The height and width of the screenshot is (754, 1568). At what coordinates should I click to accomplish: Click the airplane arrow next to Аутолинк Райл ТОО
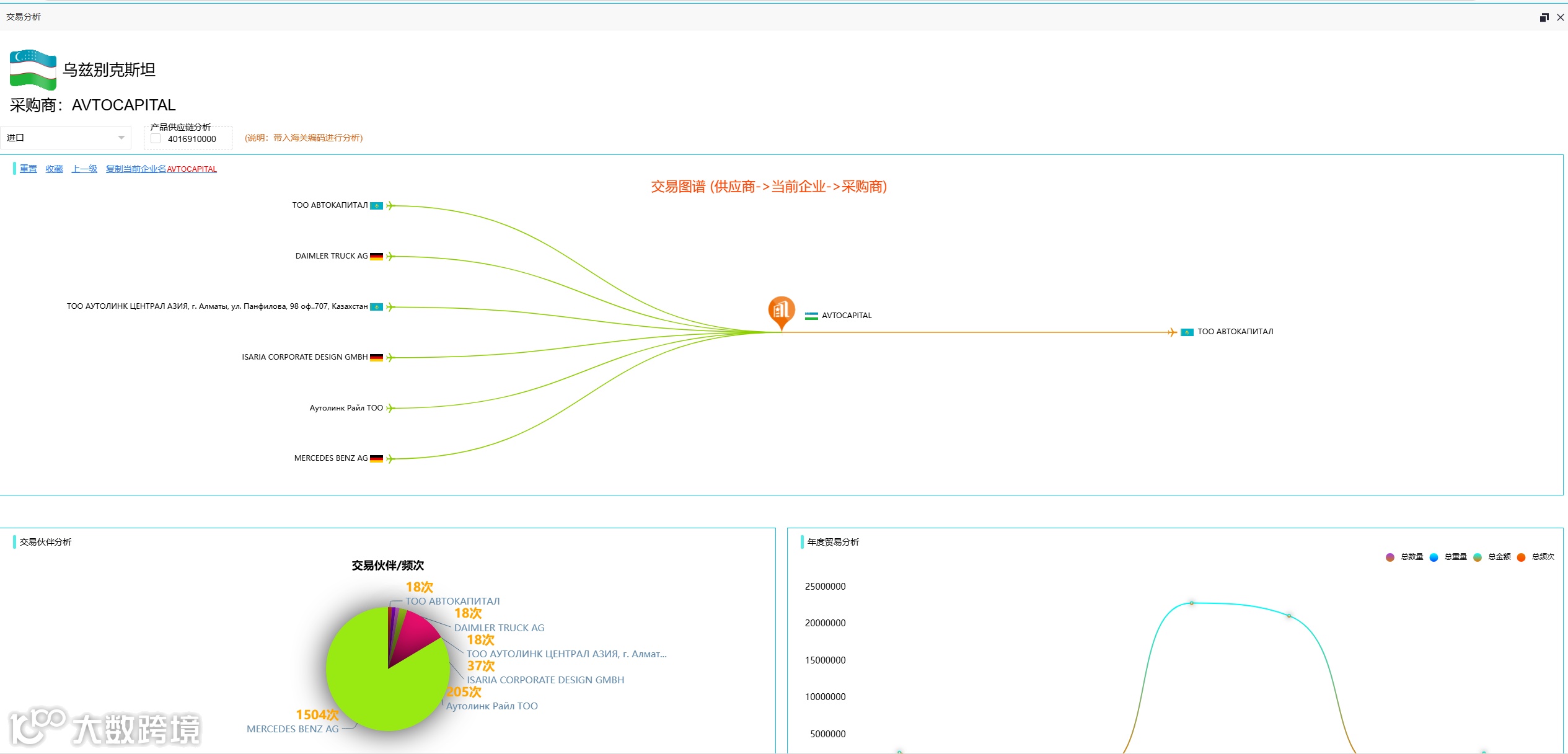[390, 408]
